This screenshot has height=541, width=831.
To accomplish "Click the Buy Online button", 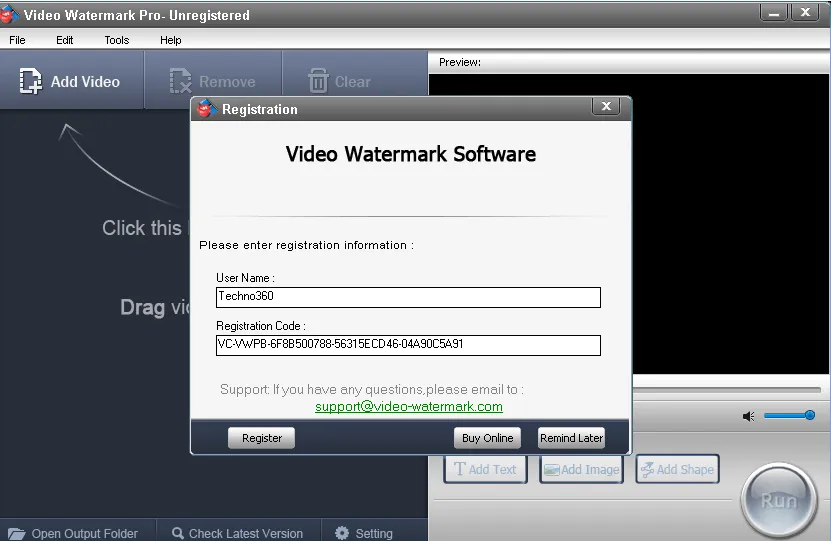I will point(487,438).
